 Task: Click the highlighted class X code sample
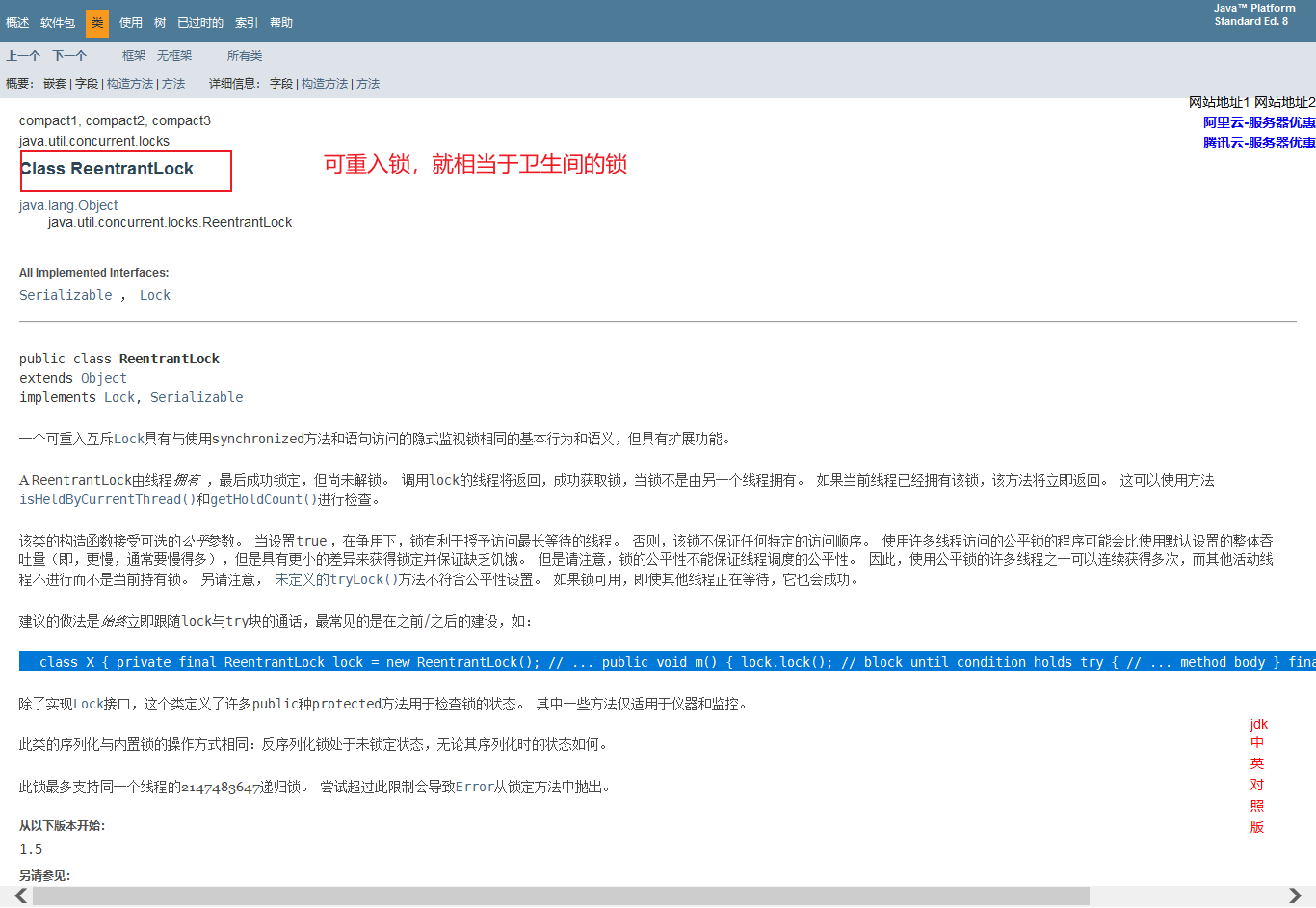tap(668, 662)
